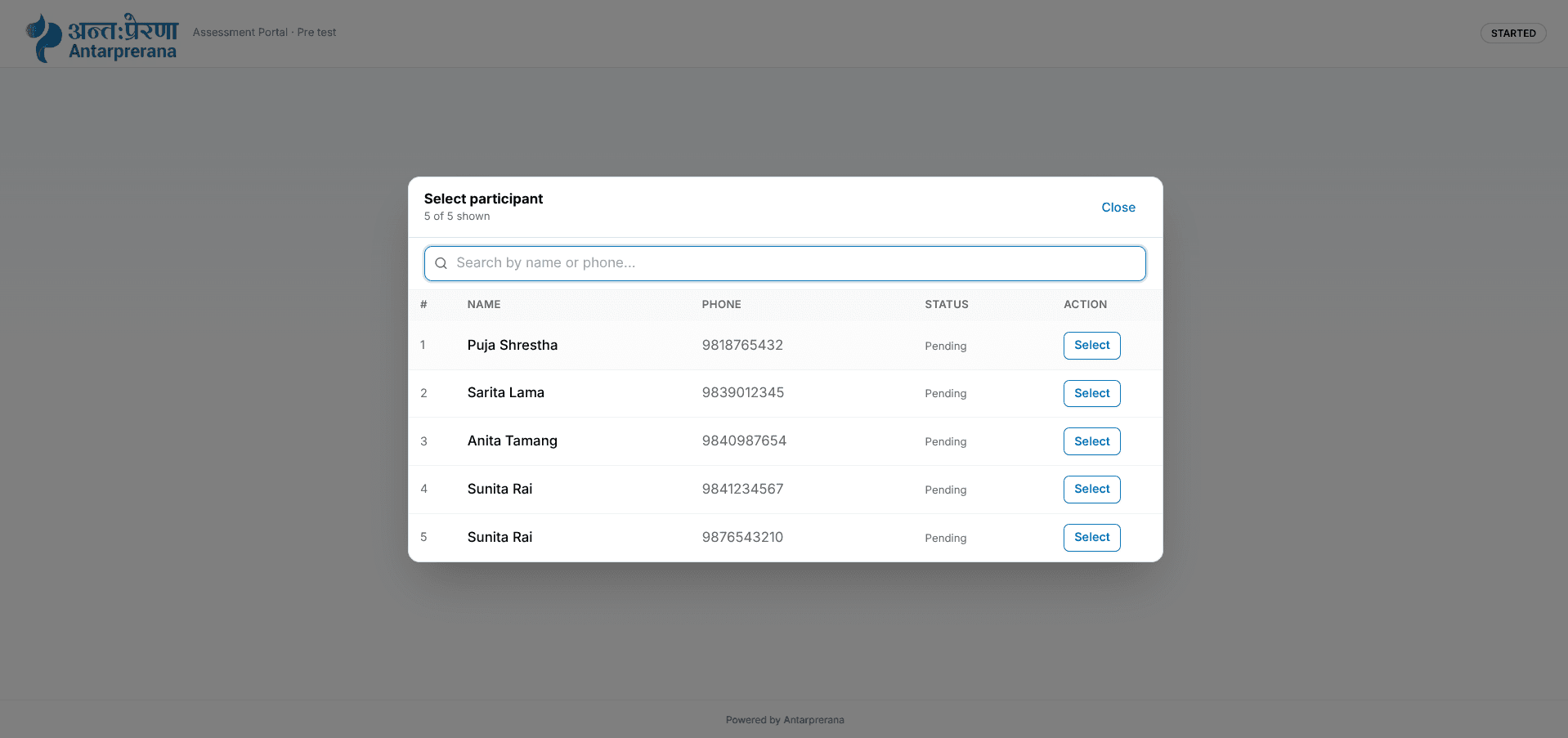This screenshot has width=1568, height=738.
Task: Select Sunita Rai with phone 9876543210
Action: coord(1091,538)
